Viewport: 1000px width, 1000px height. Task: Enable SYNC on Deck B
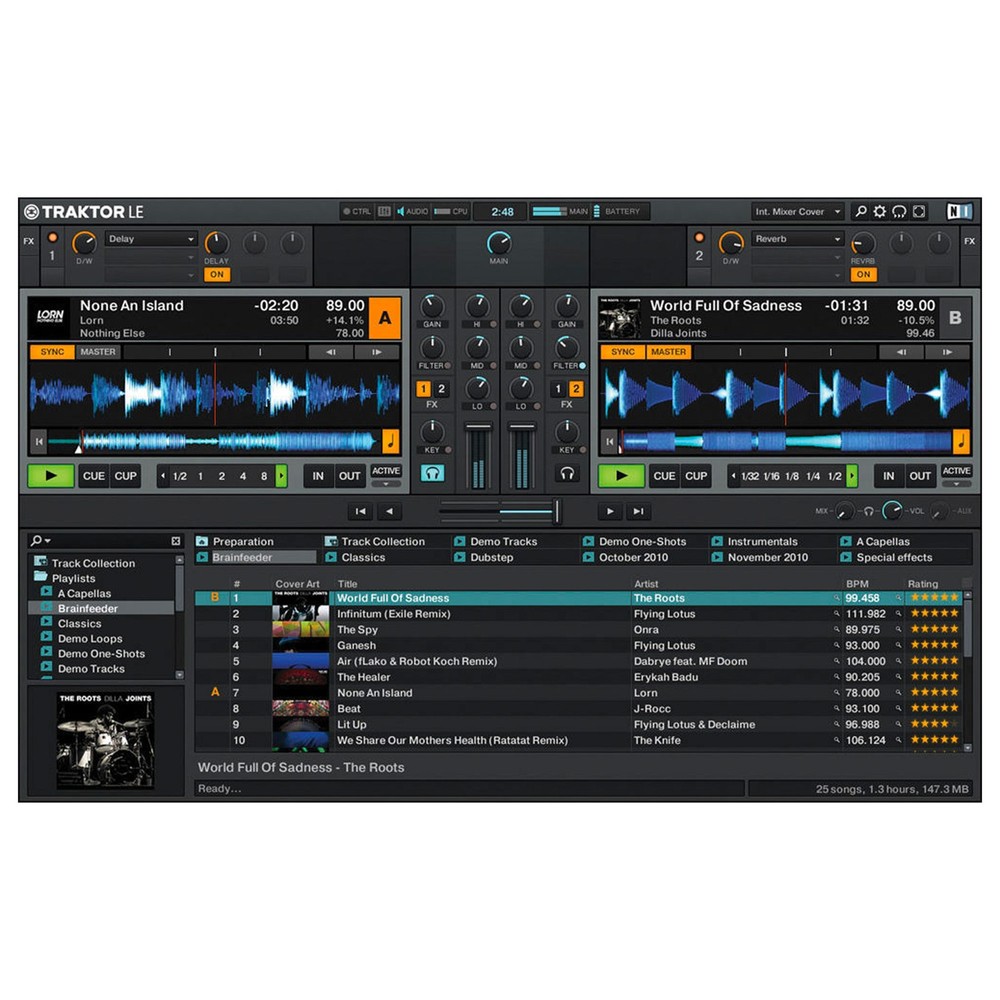point(622,351)
